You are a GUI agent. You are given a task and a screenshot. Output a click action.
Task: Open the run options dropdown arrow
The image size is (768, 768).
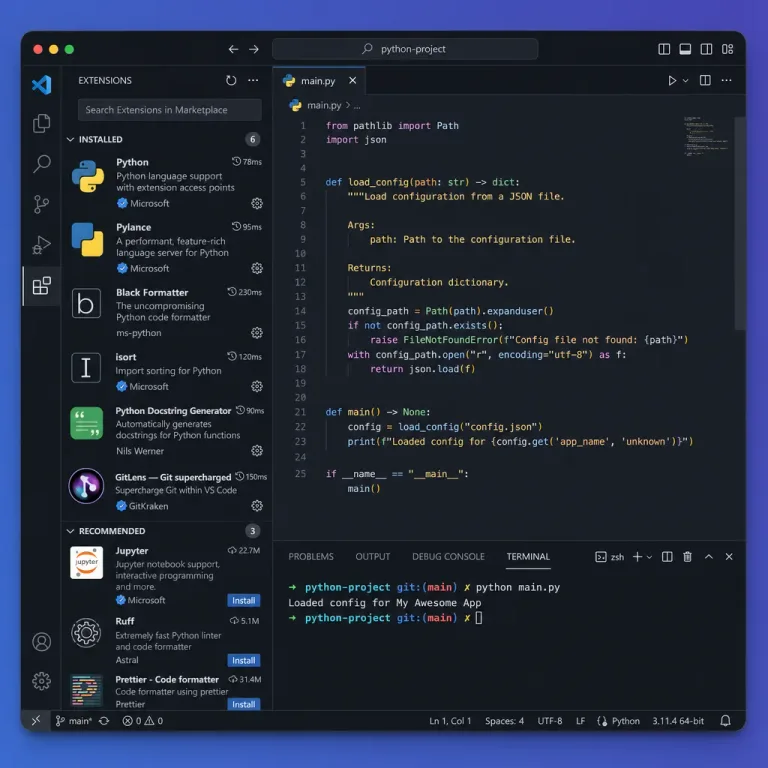[686, 80]
